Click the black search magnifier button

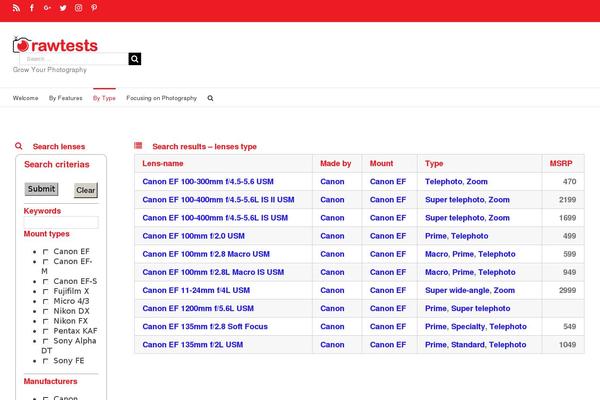(135, 59)
